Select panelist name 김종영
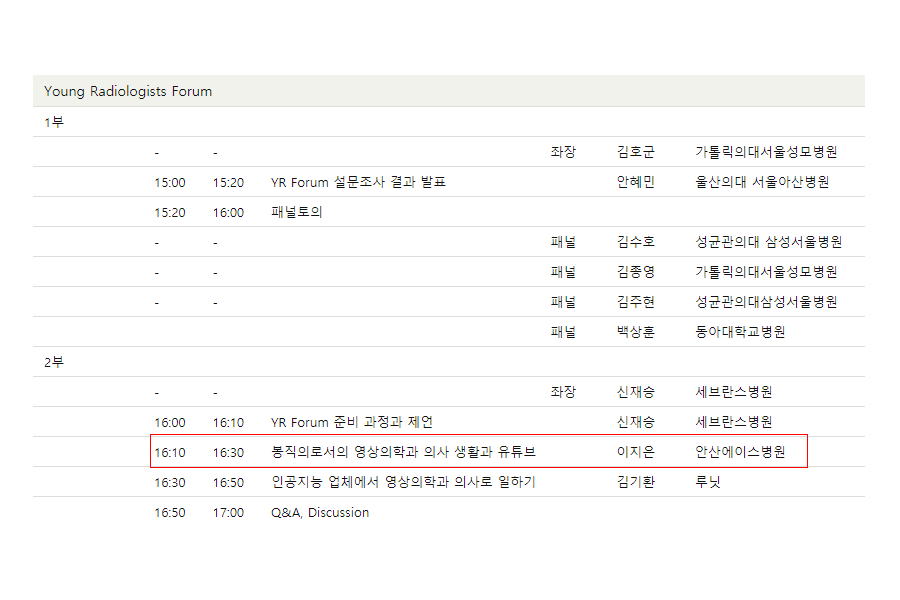 636,272
